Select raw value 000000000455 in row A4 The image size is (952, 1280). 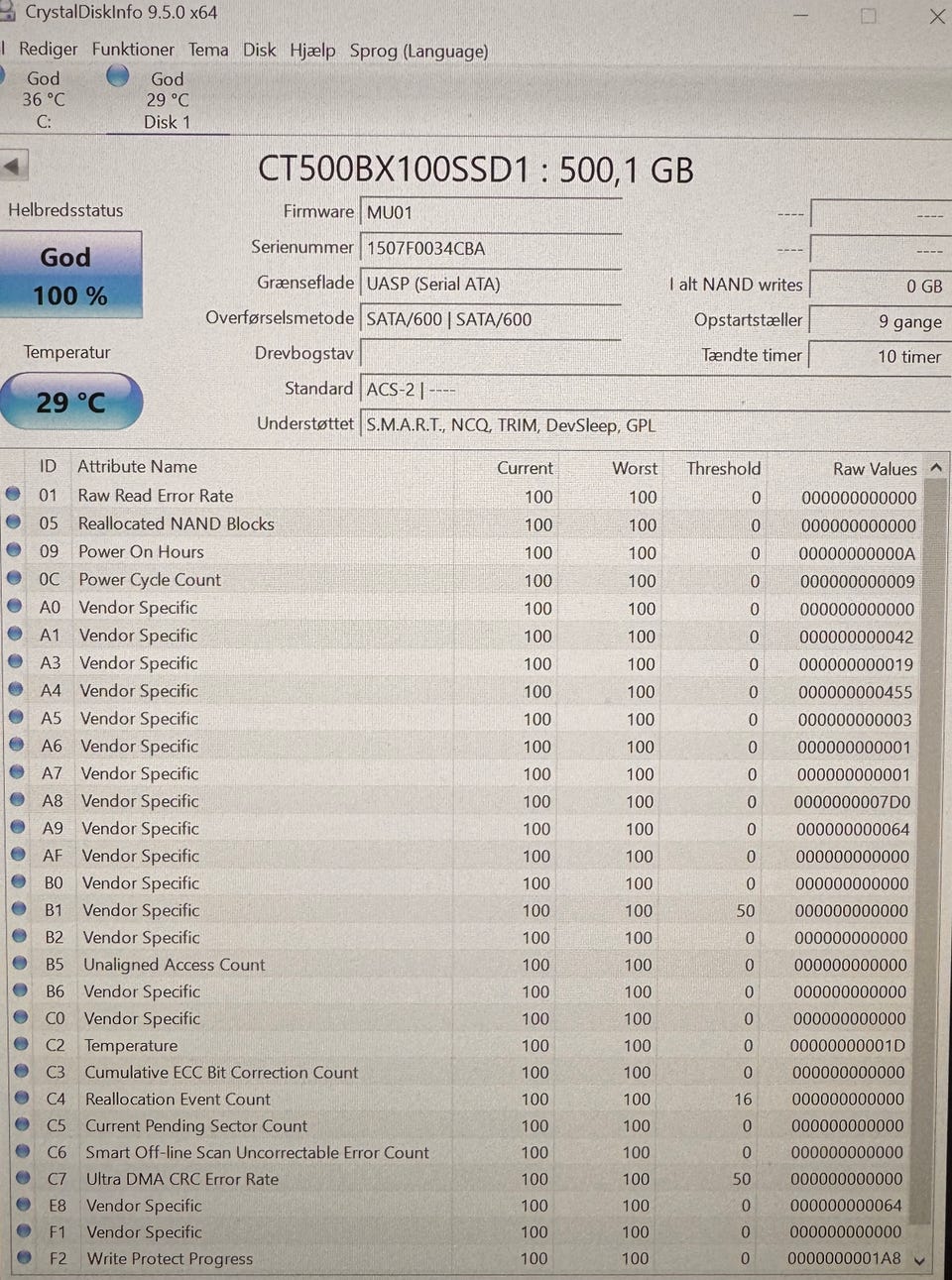855,692
